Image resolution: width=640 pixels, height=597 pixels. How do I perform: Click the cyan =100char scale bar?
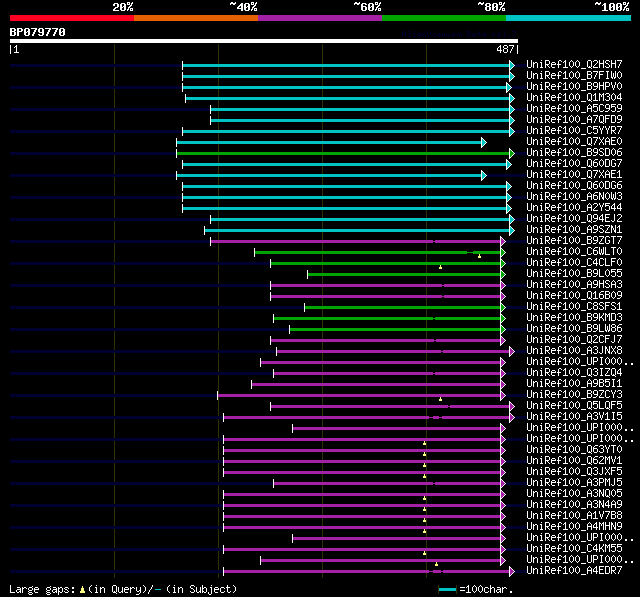pyautogui.click(x=447, y=589)
